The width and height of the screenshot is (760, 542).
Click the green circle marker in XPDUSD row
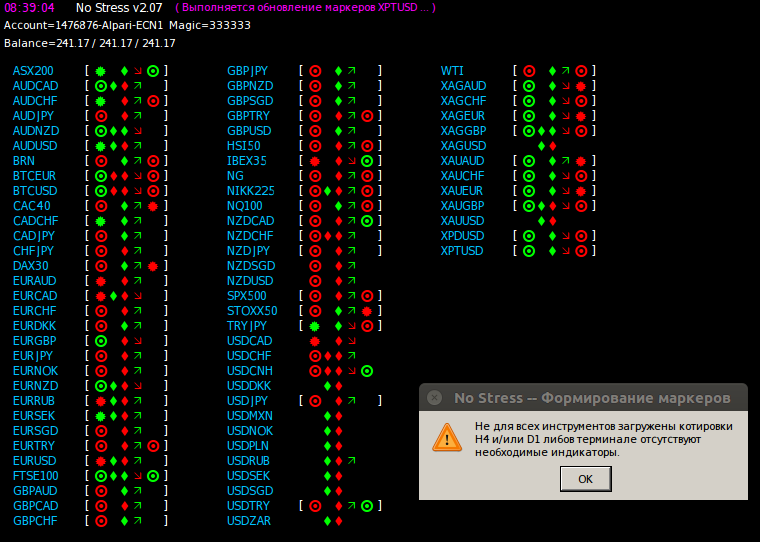coord(529,236)
